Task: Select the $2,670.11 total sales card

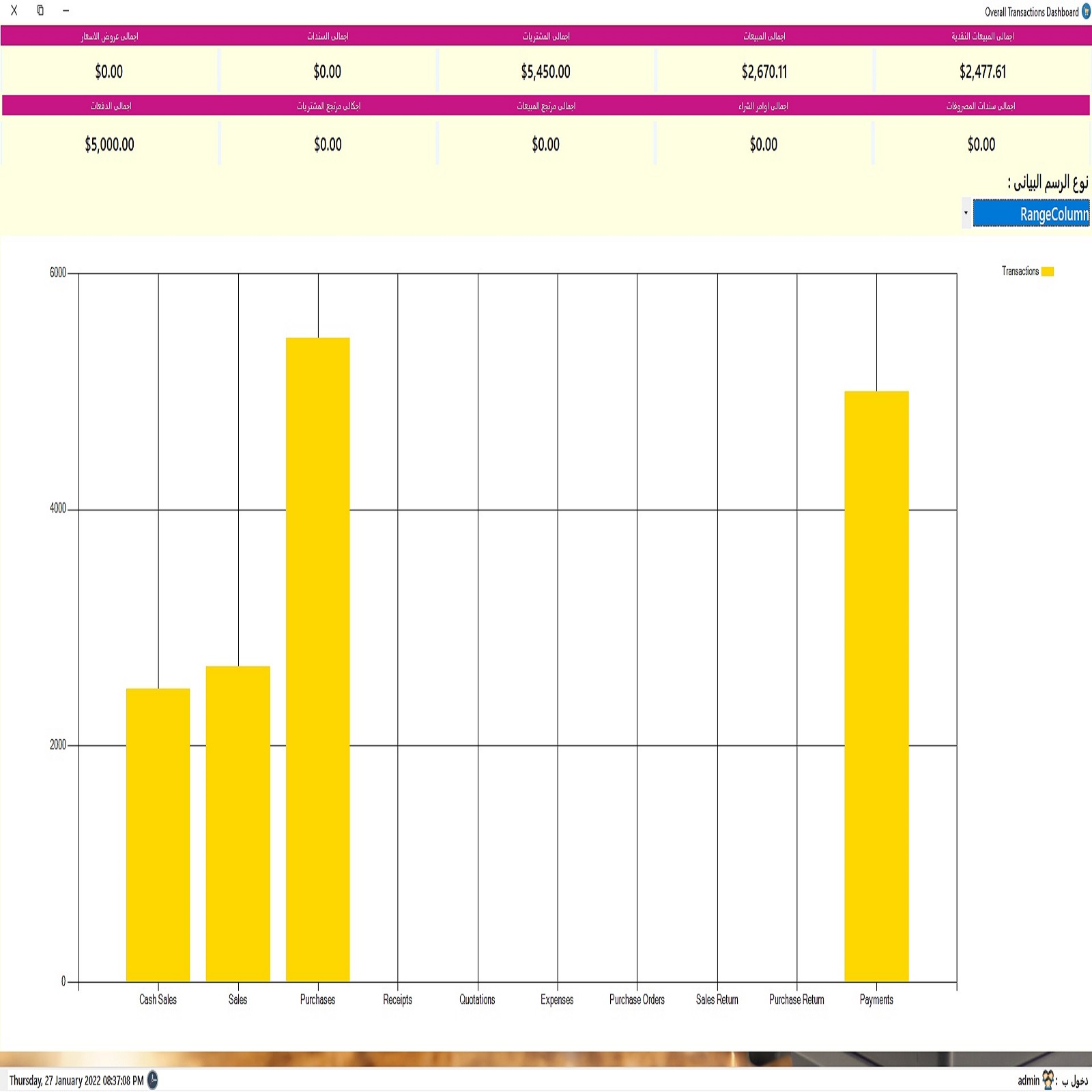Action: pyautogui.click(x=764, y=72)
